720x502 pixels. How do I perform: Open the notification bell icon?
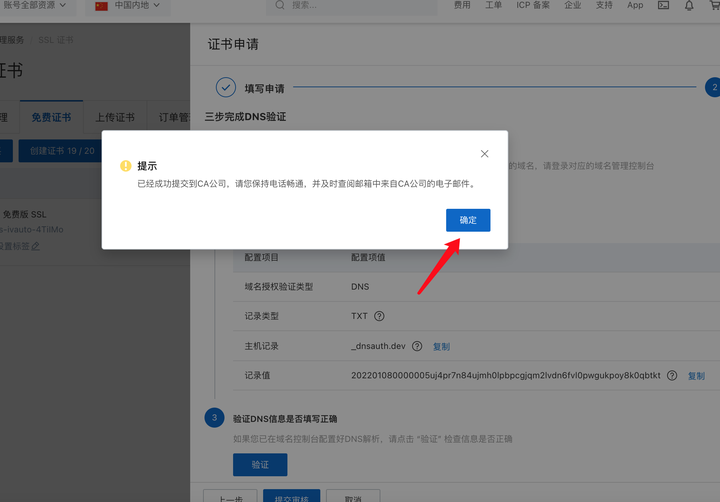coord(689,6)
